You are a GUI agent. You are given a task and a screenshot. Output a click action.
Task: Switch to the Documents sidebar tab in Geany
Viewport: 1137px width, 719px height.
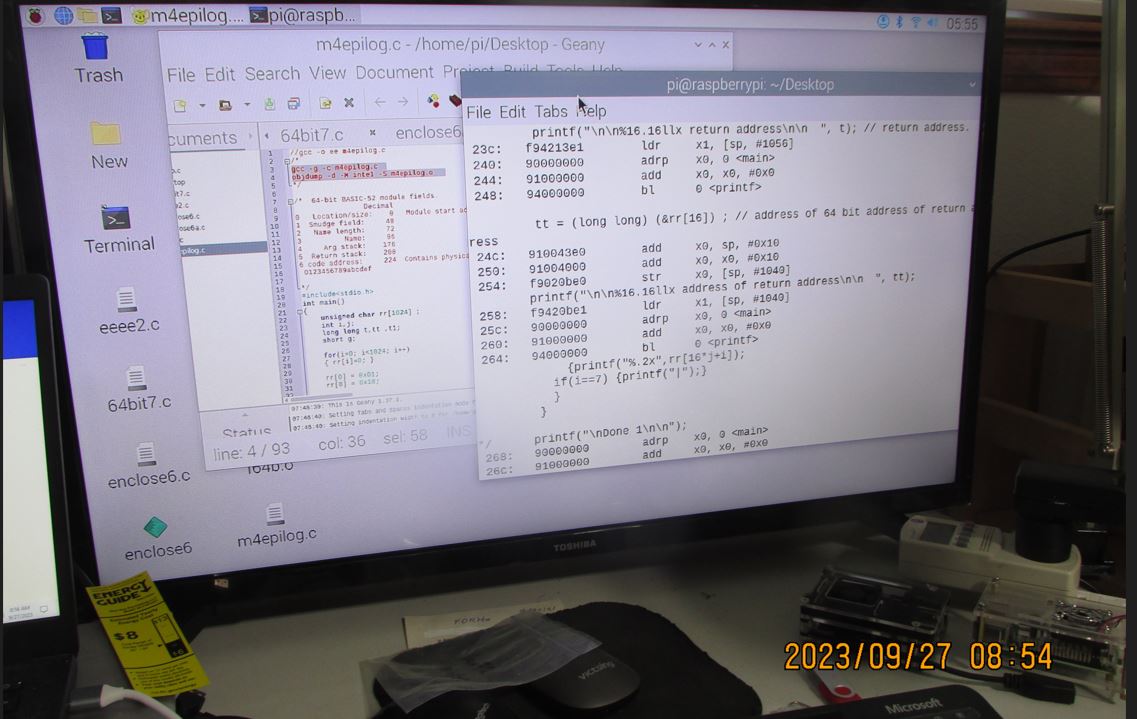pyautogui.click(x=203, y=138)
